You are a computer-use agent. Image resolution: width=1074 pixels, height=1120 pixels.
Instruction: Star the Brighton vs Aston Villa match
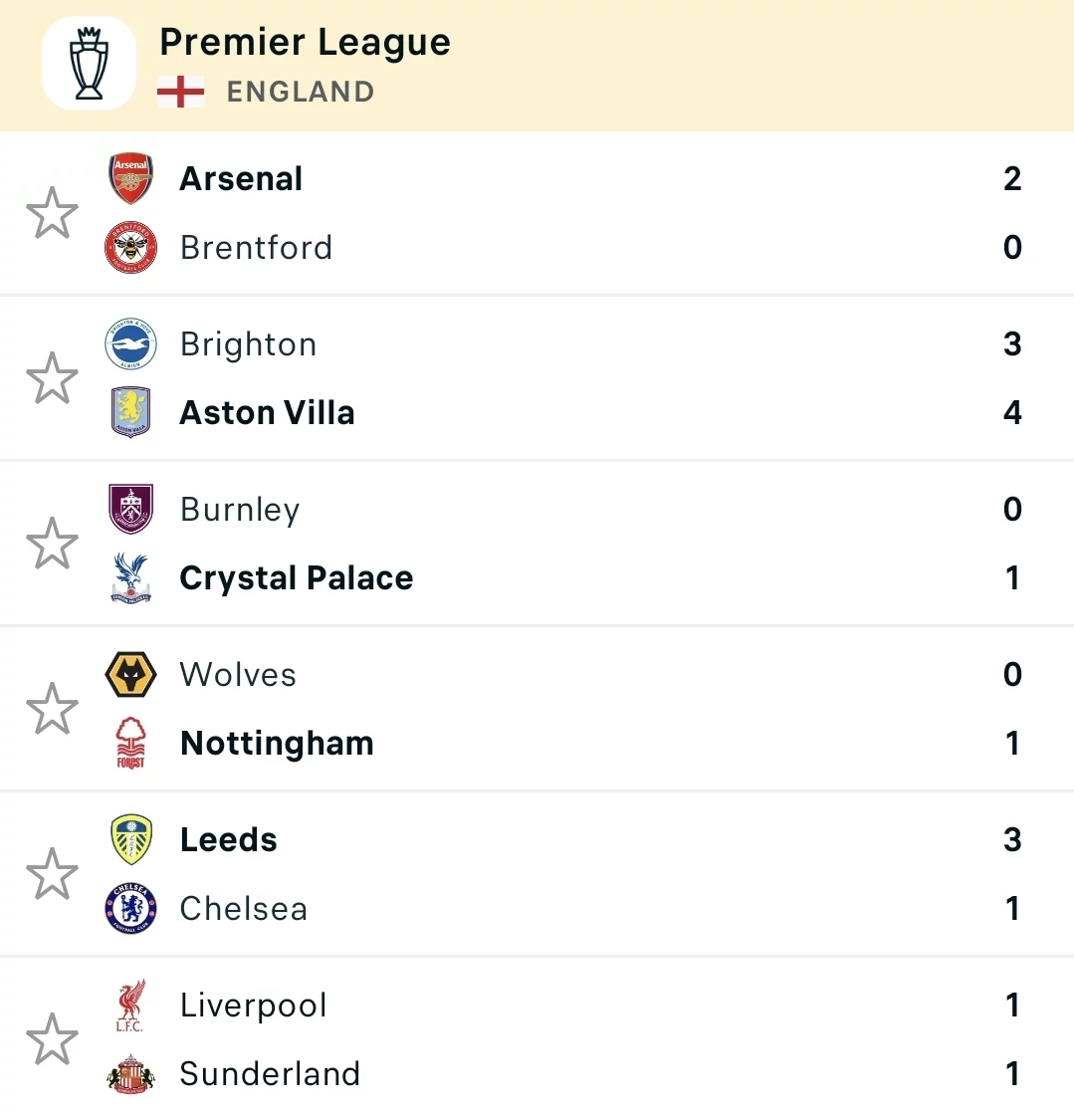(x=52, y=378)
